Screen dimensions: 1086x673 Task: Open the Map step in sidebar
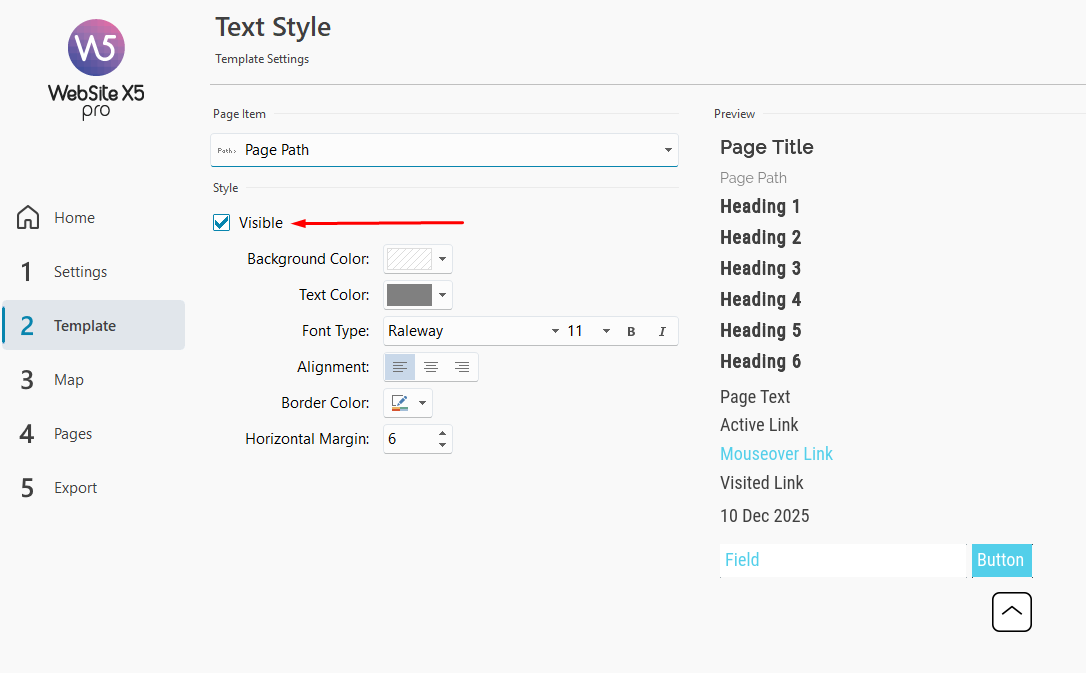coord(68,380)
